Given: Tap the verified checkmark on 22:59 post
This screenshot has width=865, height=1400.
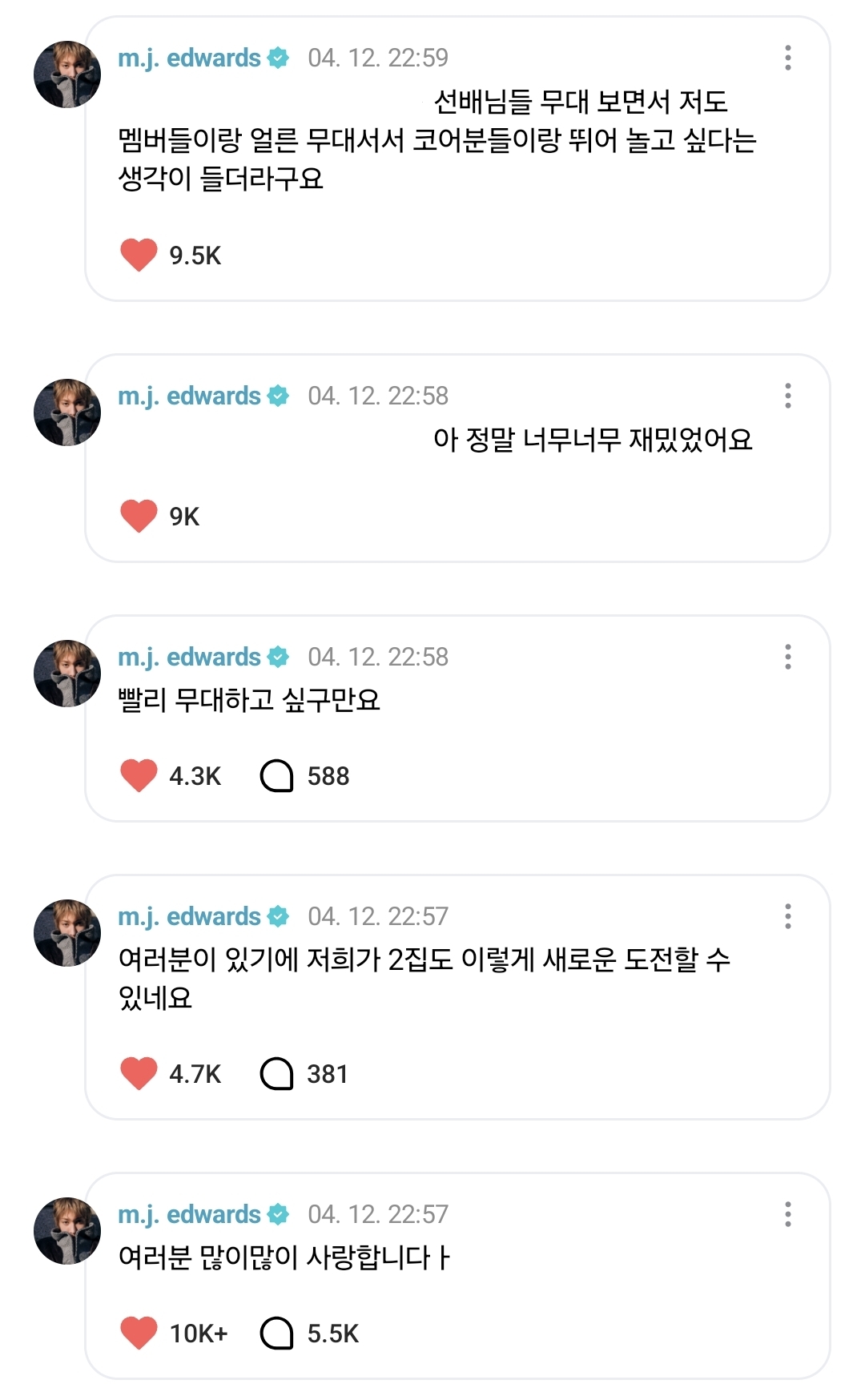Looking at the screenshot, I should [279, 58].
